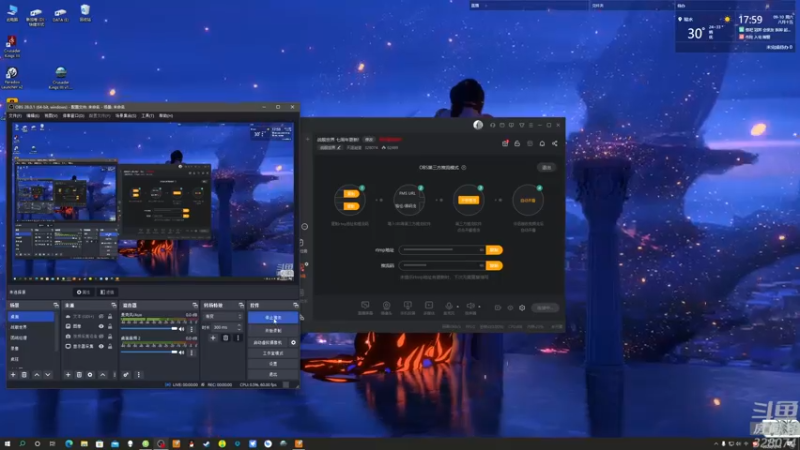Screen dimensions: 800x450
Task: Remove the transition with the Transitions trash icon
Action: point(226,338)
